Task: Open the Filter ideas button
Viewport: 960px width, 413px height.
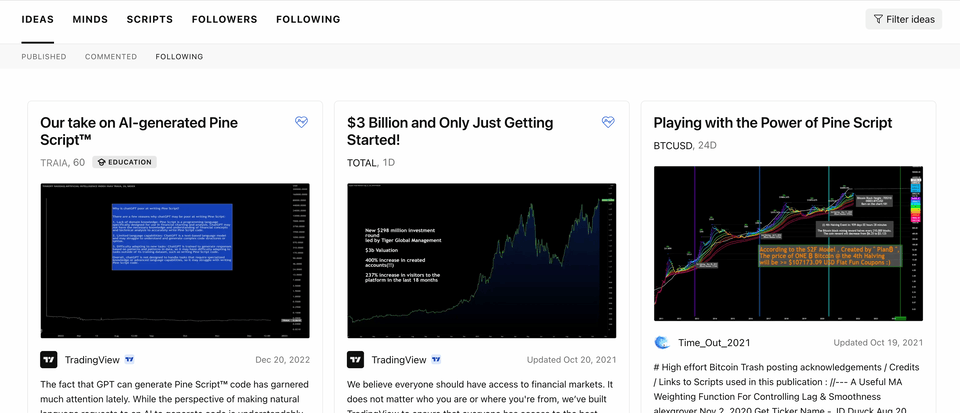Action: coord(904,19)
